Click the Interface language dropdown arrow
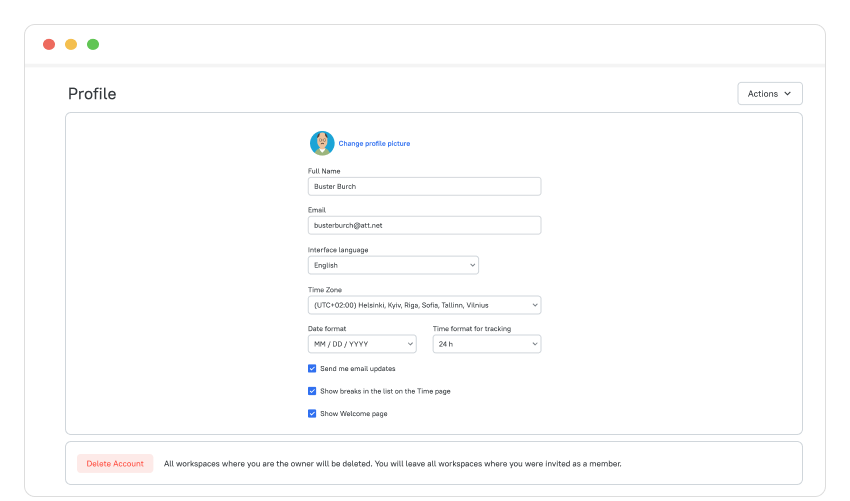 (x=472, y=265)
